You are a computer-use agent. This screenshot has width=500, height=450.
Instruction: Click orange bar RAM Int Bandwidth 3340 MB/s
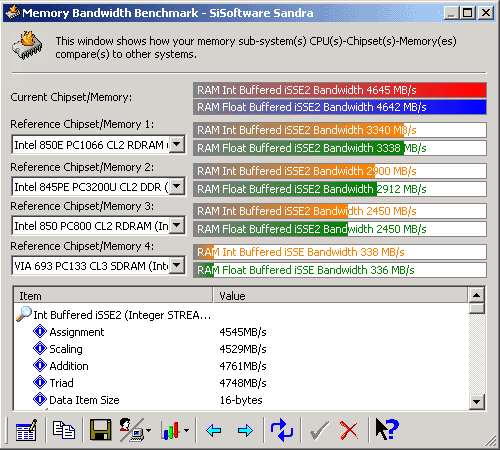[x=340, y=130]
